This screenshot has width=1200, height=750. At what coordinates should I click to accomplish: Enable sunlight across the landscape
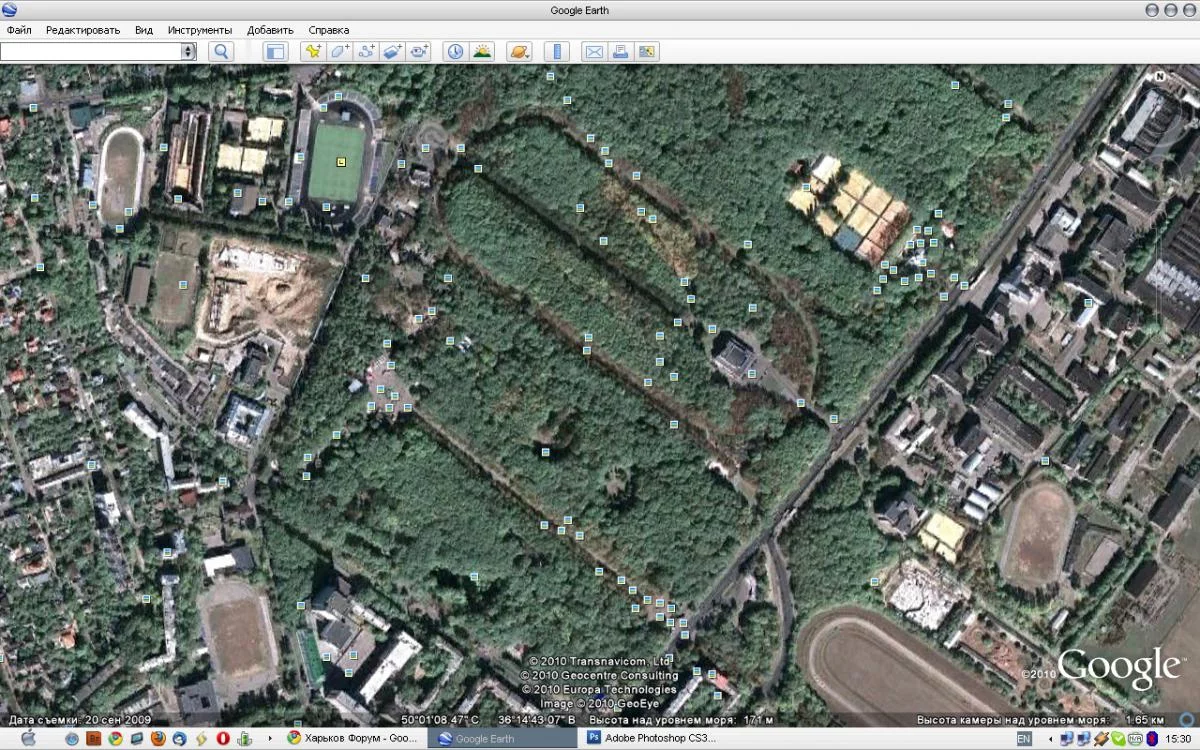(482, 50)
